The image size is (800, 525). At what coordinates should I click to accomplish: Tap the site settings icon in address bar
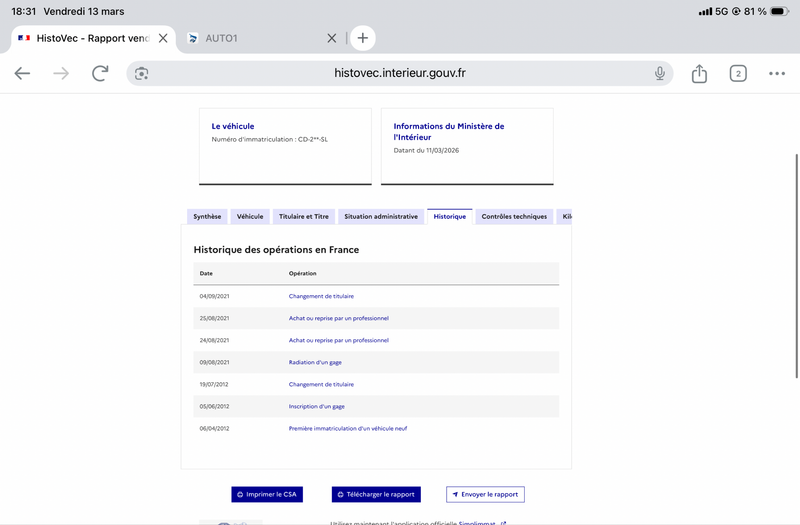tap(142, 73)
